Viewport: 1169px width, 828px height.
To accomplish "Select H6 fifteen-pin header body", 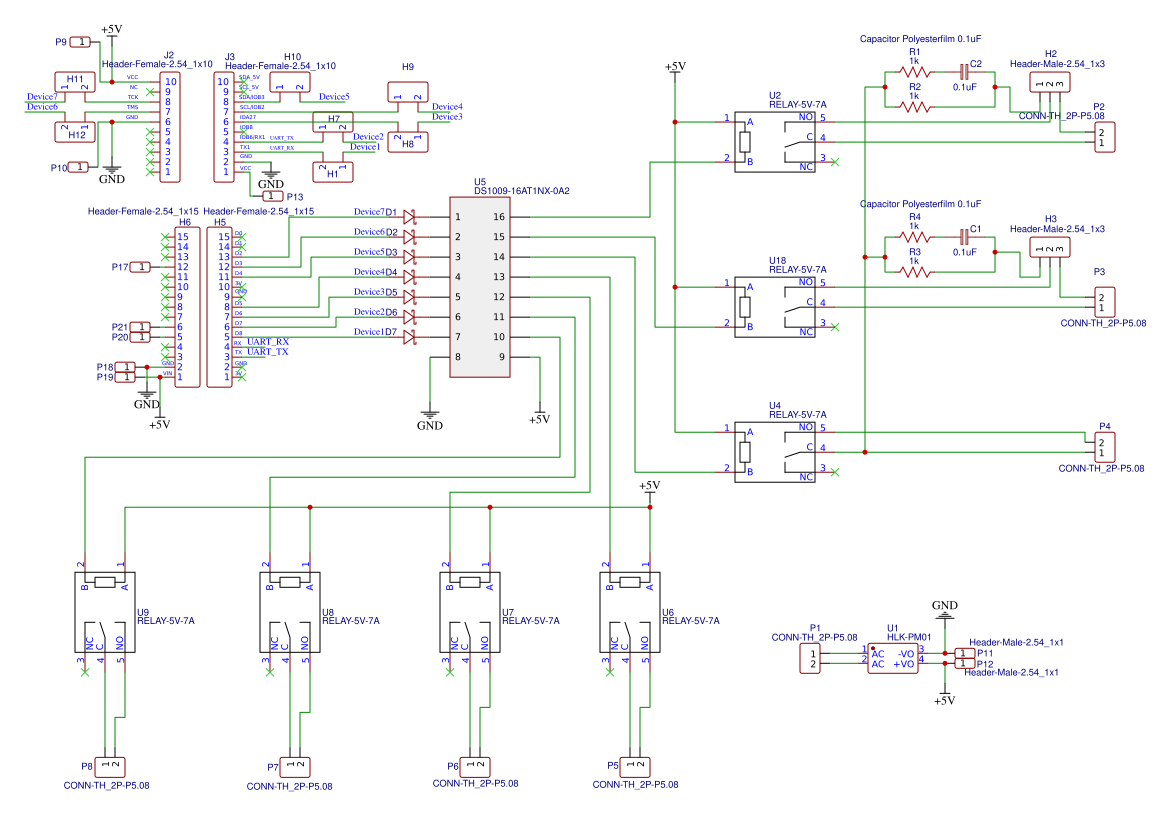I will [187, 307].
